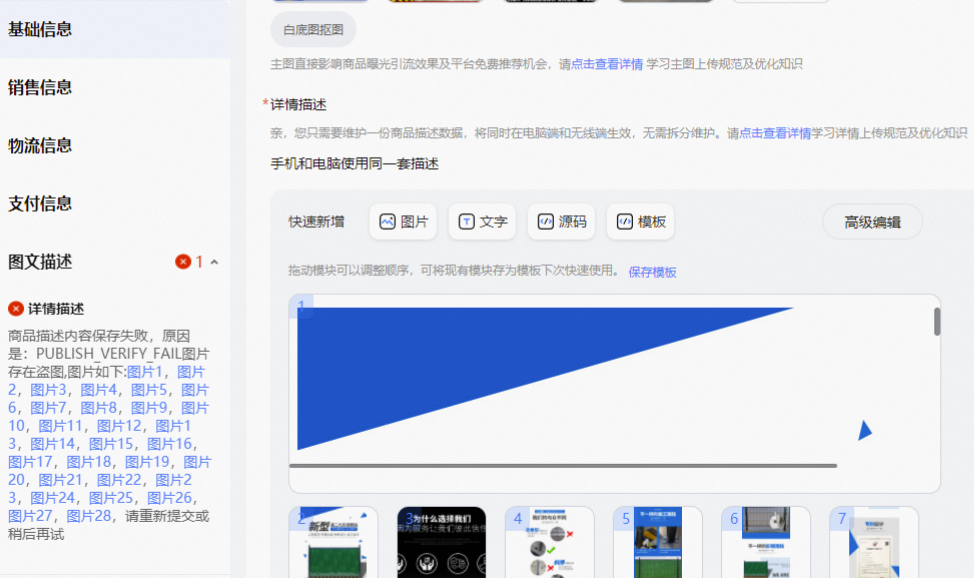Click the 图片25 link in error message
This screenshot has height=578, width=974.
111,498
